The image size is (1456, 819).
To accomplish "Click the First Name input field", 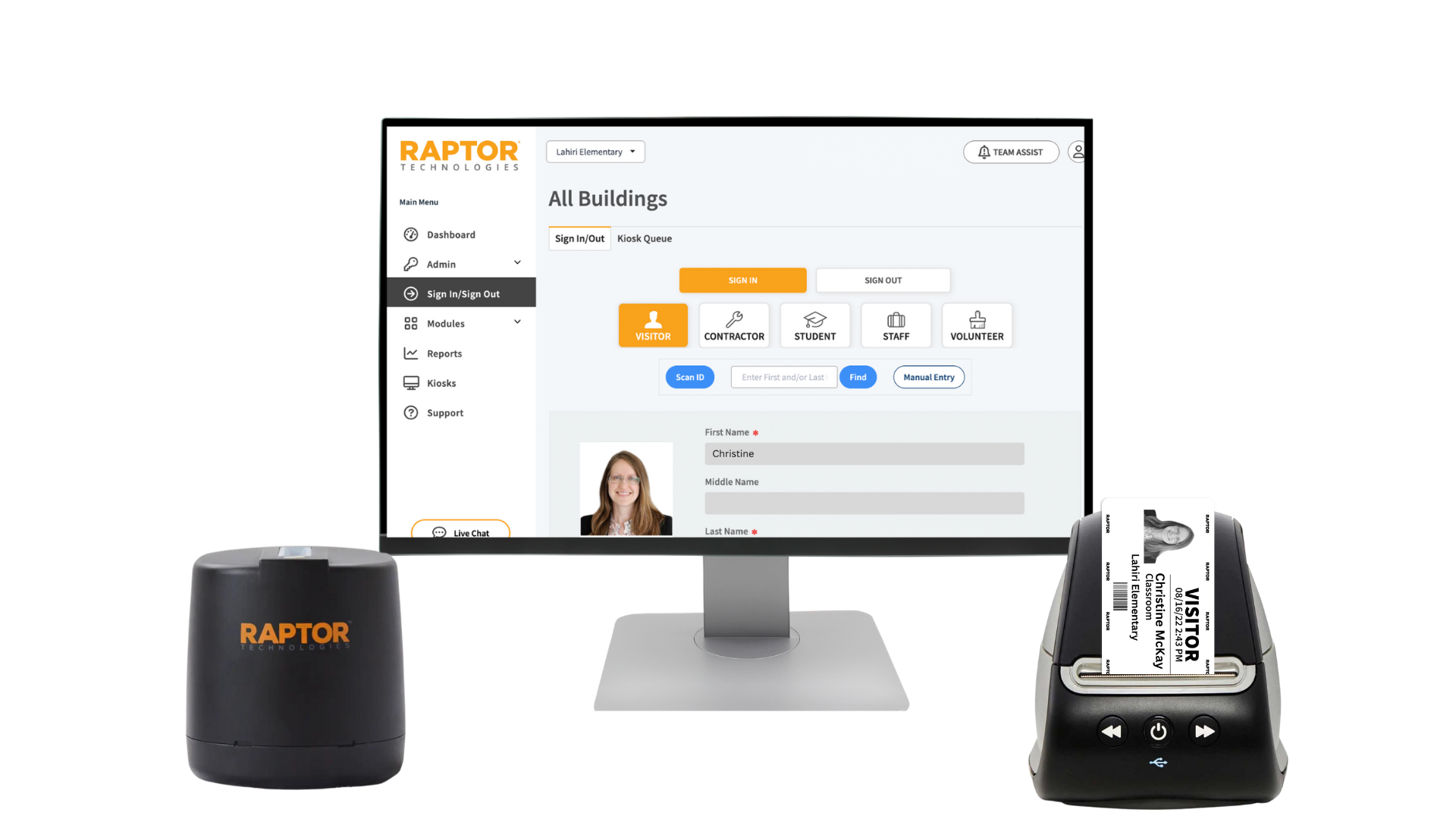I will click(863, 453).
